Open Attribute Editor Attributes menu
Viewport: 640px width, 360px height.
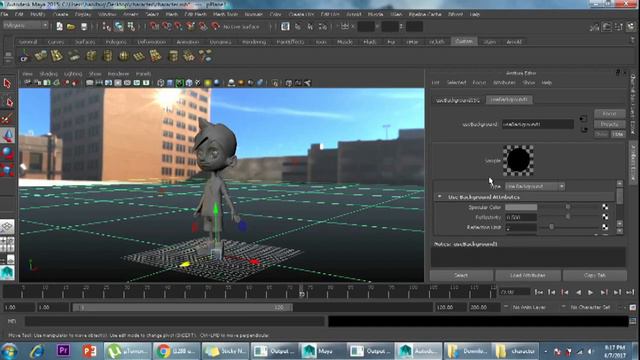tap(504, 82)
